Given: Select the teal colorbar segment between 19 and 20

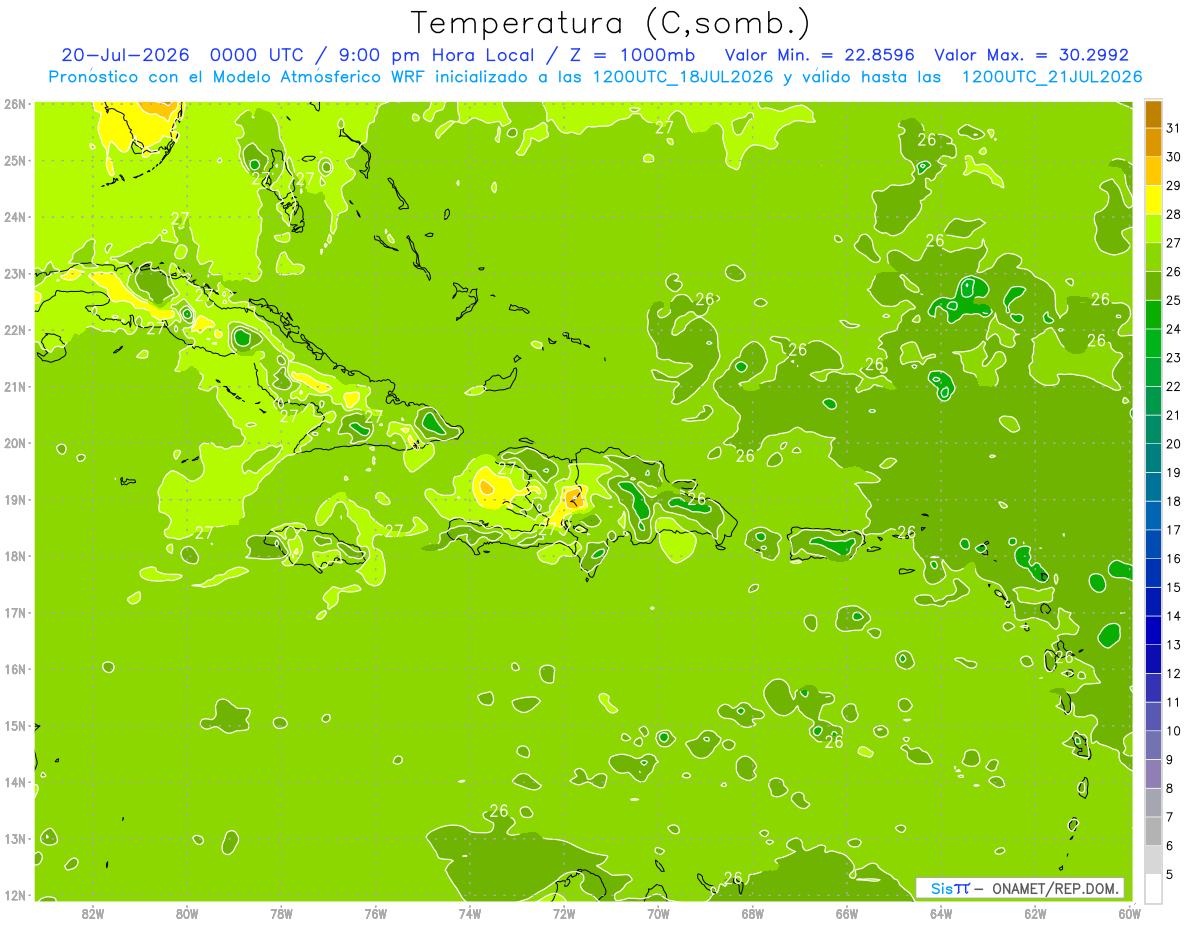Looking at the screenshot, I should (1153, 458).
